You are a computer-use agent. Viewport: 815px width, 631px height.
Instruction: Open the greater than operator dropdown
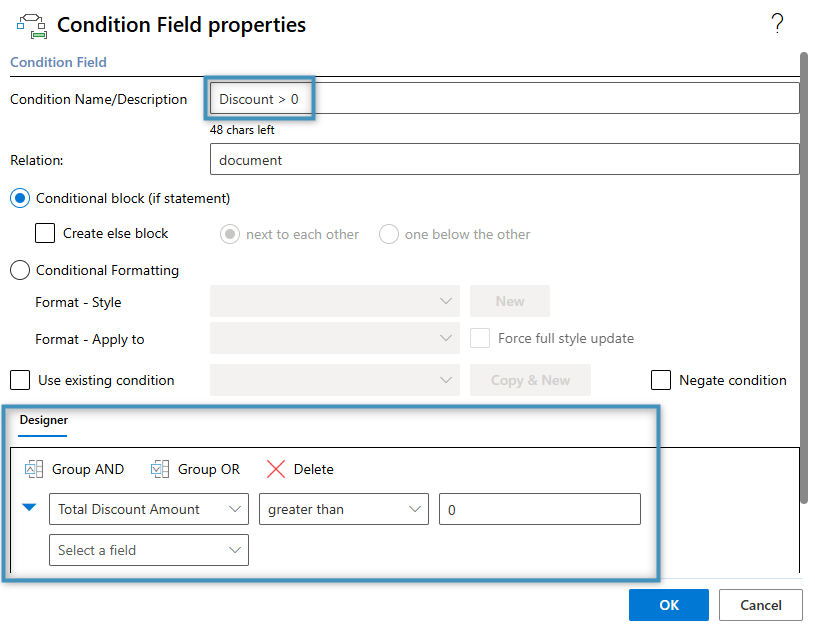pos(343,509)
